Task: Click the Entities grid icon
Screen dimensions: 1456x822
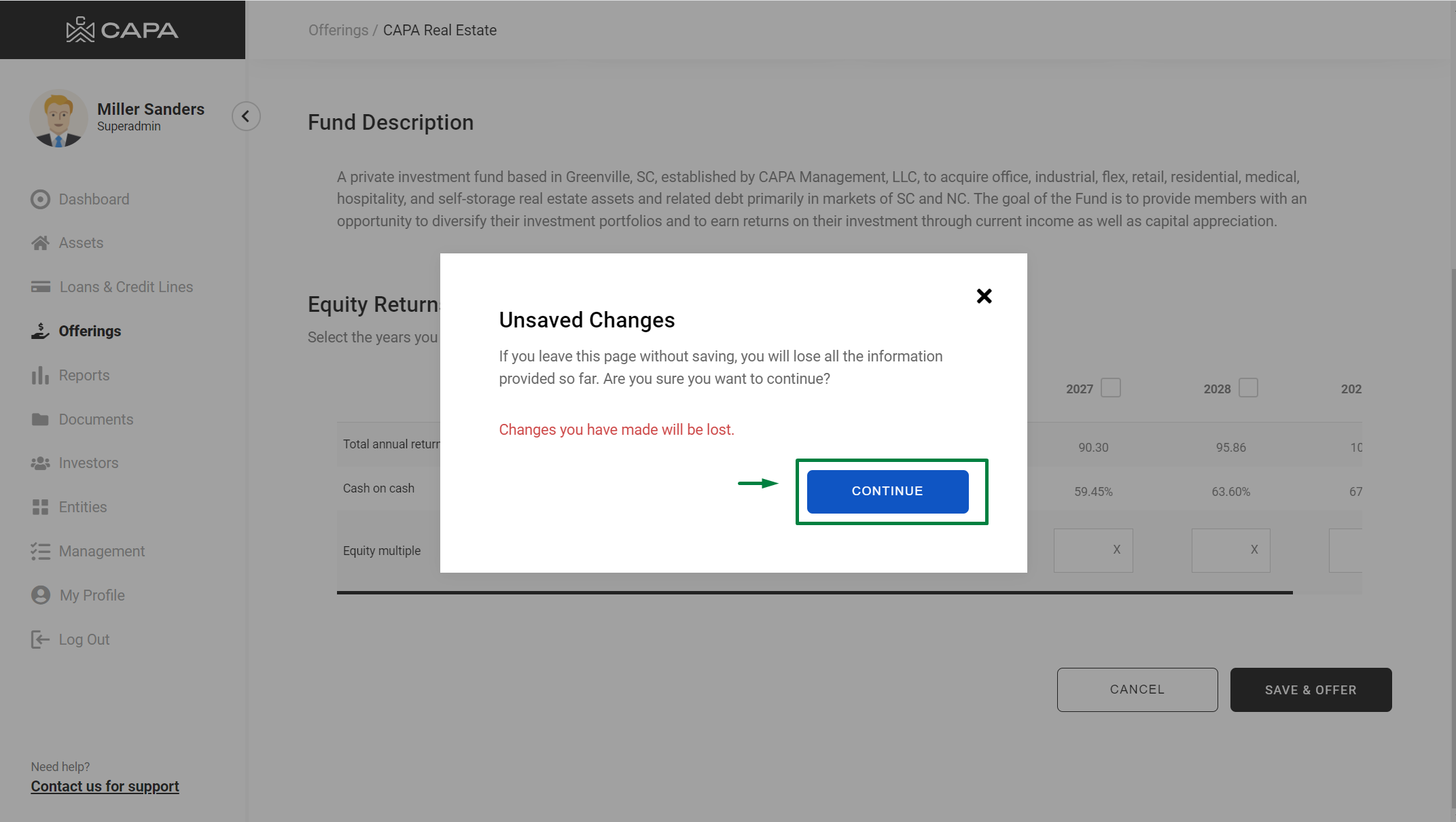Action: pos(40,507)
